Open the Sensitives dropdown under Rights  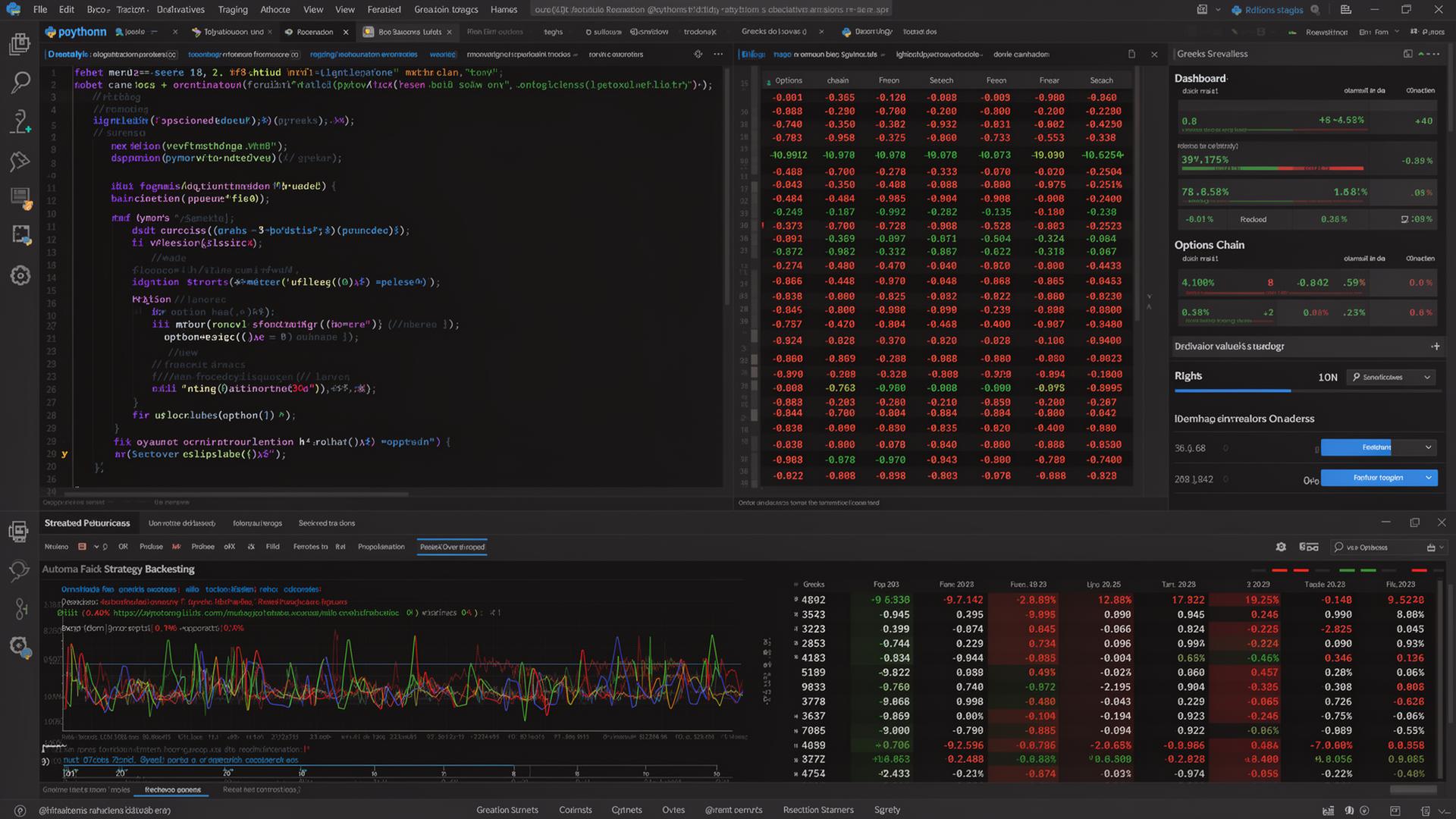pos(1390,377)
